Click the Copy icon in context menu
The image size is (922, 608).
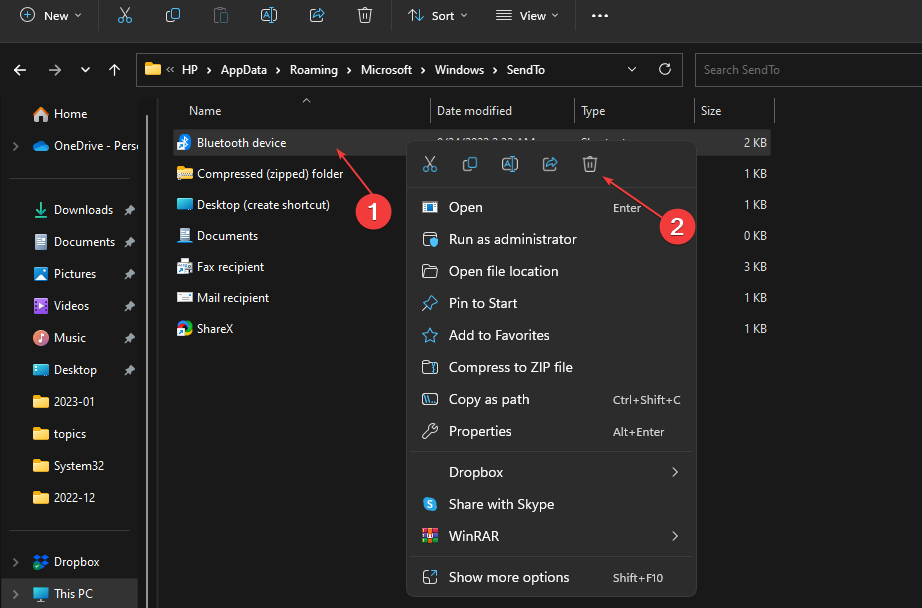click(x=470, y=165)
